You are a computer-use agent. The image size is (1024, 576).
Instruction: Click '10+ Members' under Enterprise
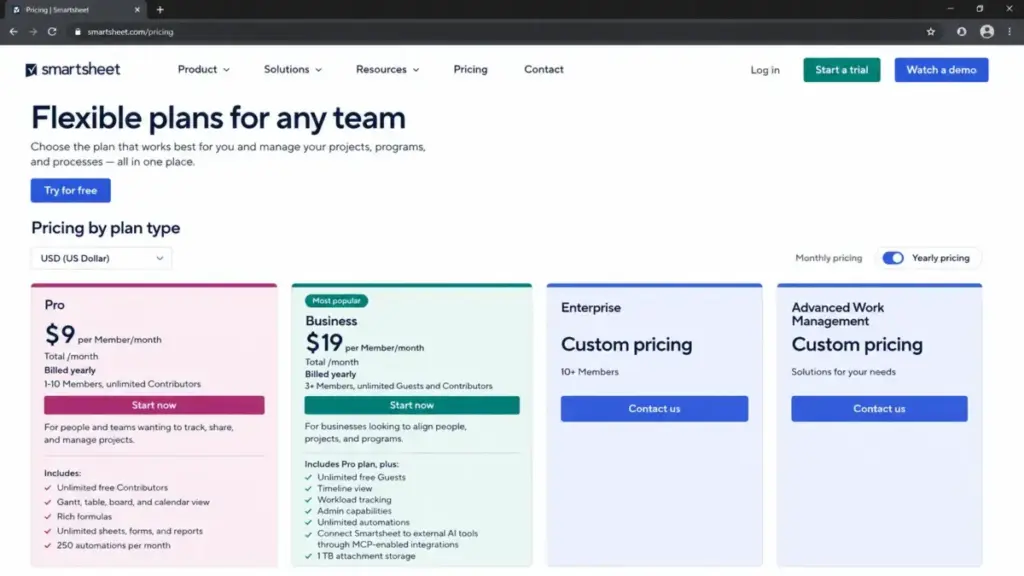click(589, 372)
